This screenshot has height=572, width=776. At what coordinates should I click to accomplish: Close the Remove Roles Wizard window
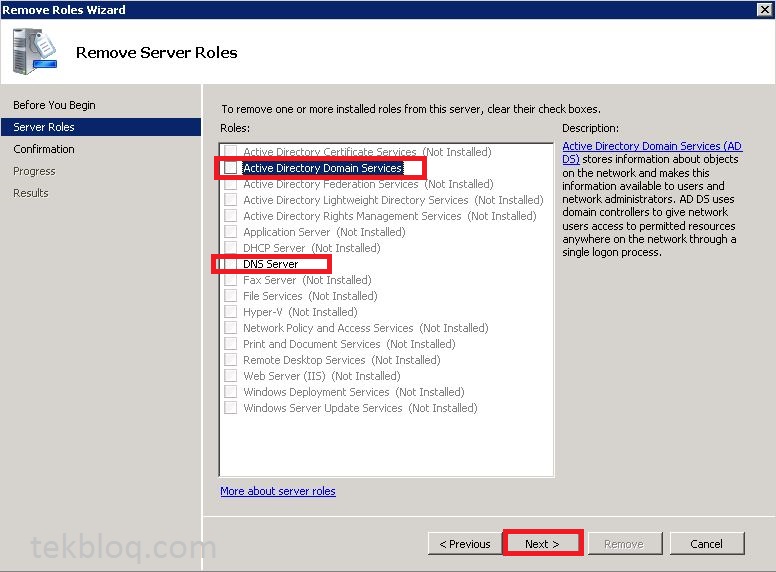765,9
